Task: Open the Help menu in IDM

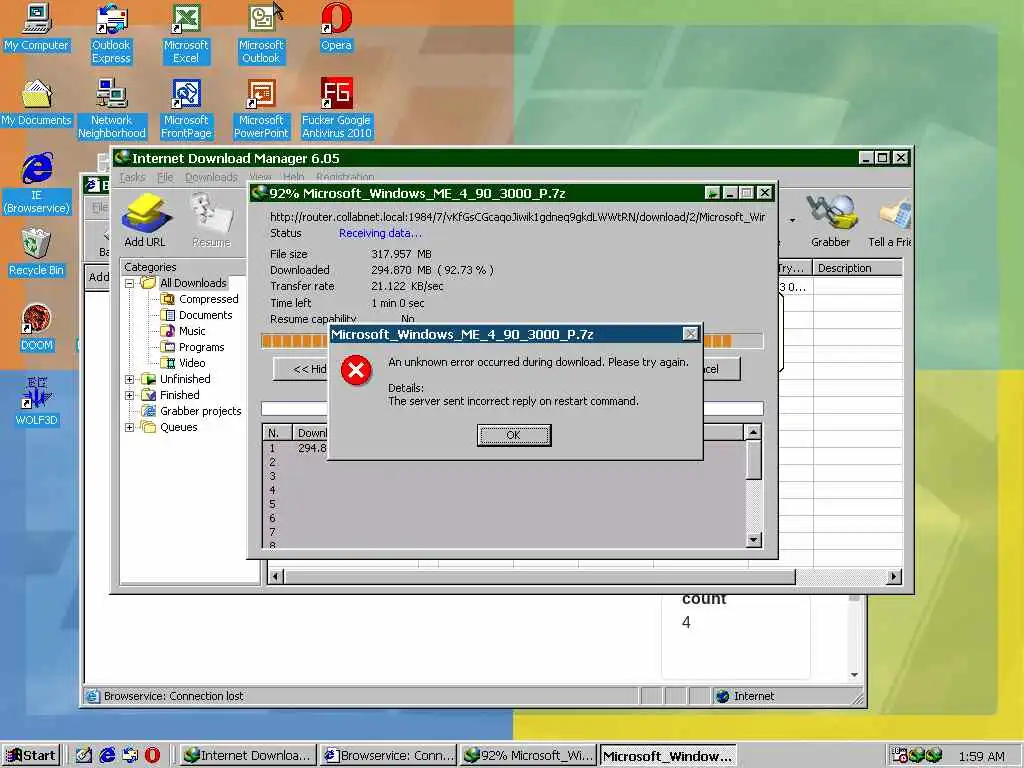Action: [x=293, y=177]
